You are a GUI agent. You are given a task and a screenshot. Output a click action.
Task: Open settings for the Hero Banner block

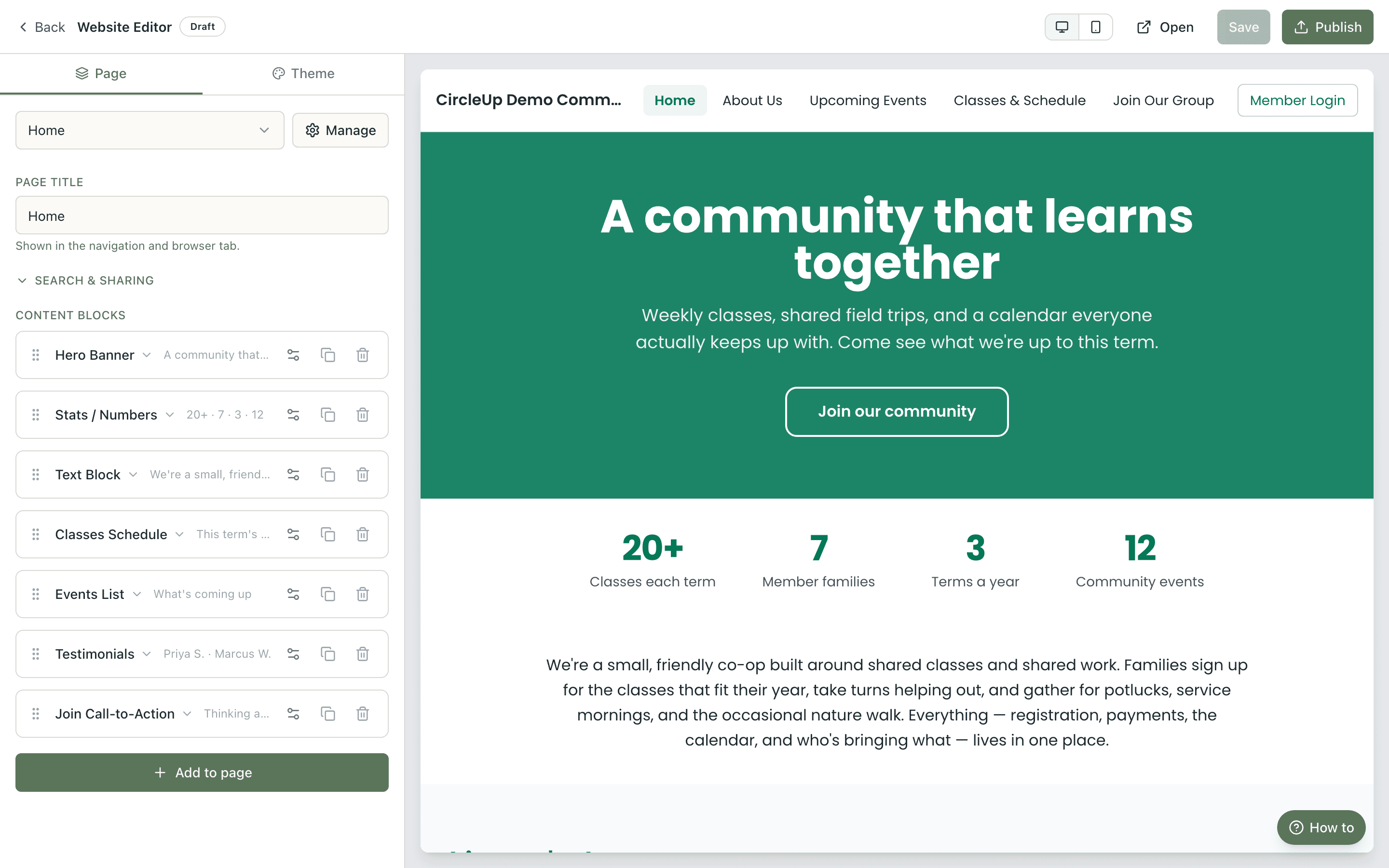click(293, 355)
